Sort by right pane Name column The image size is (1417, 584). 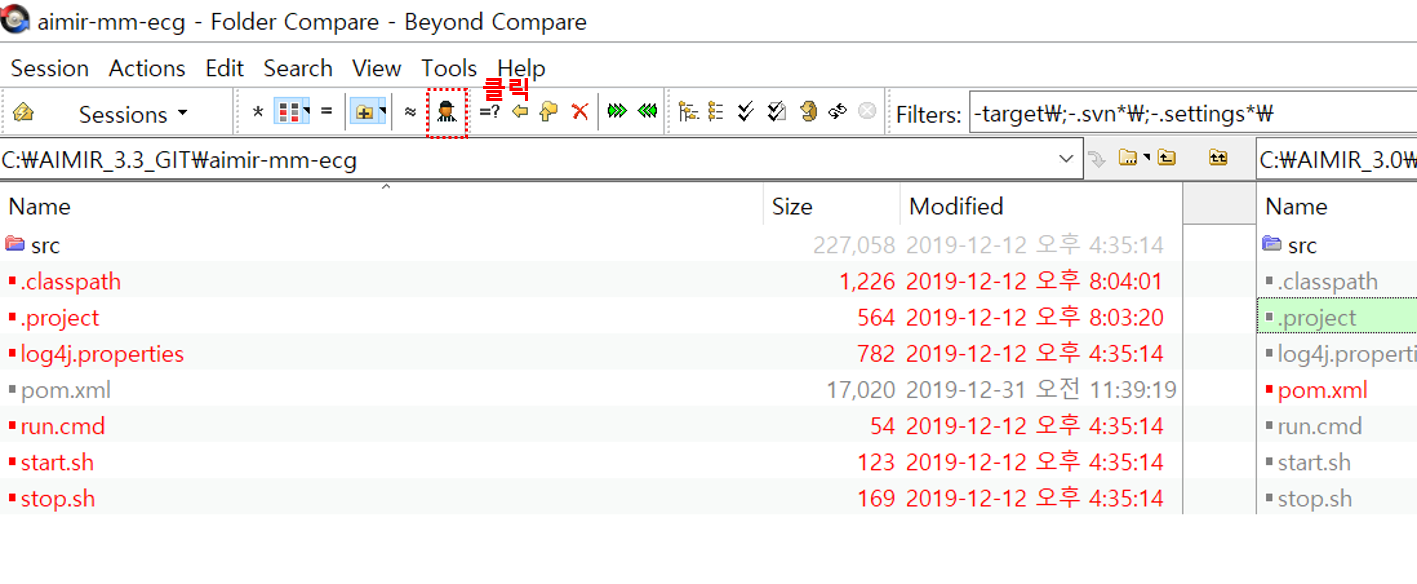coord(1337,206)
